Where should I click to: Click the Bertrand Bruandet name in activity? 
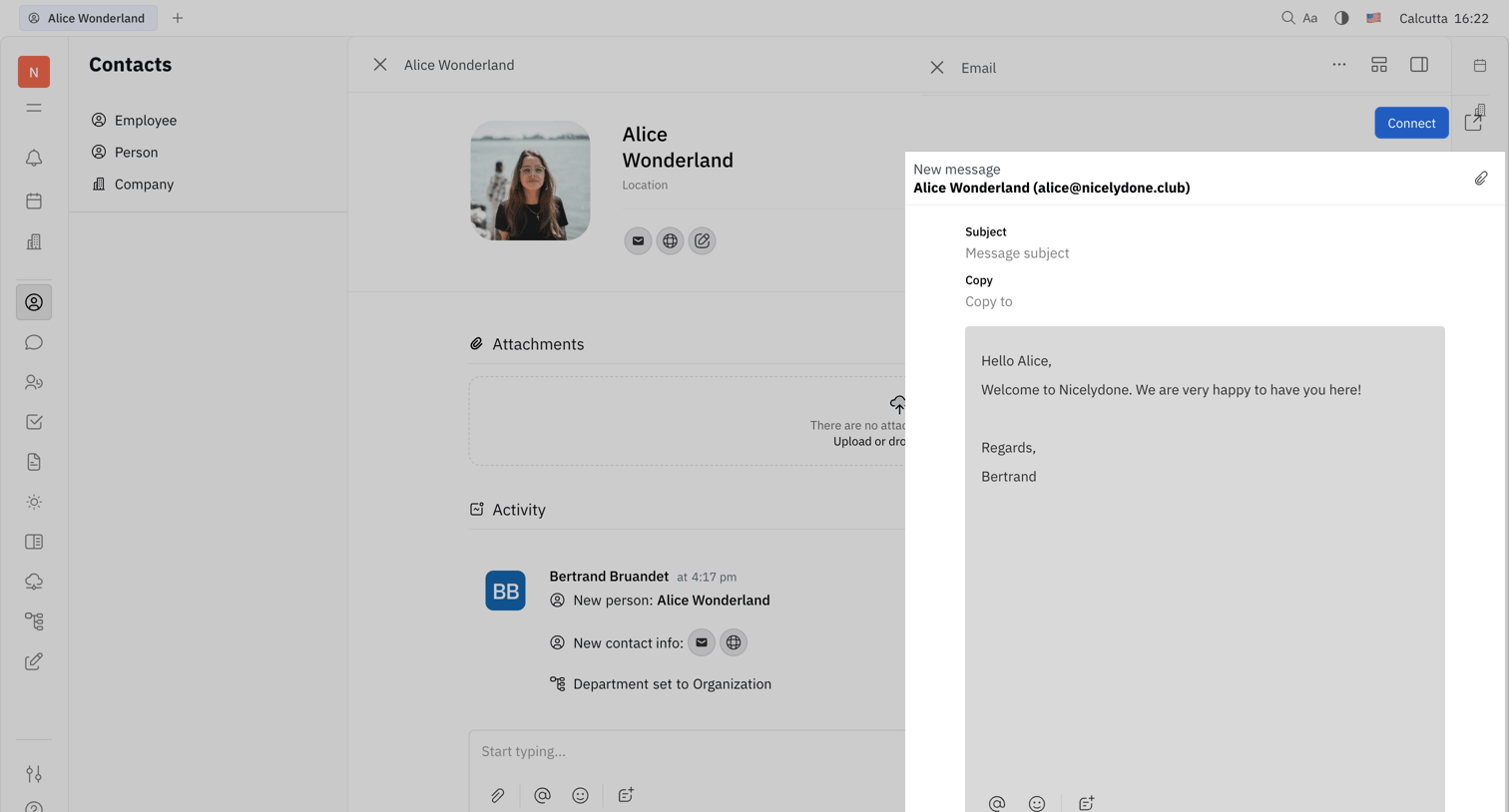(609, 577)
